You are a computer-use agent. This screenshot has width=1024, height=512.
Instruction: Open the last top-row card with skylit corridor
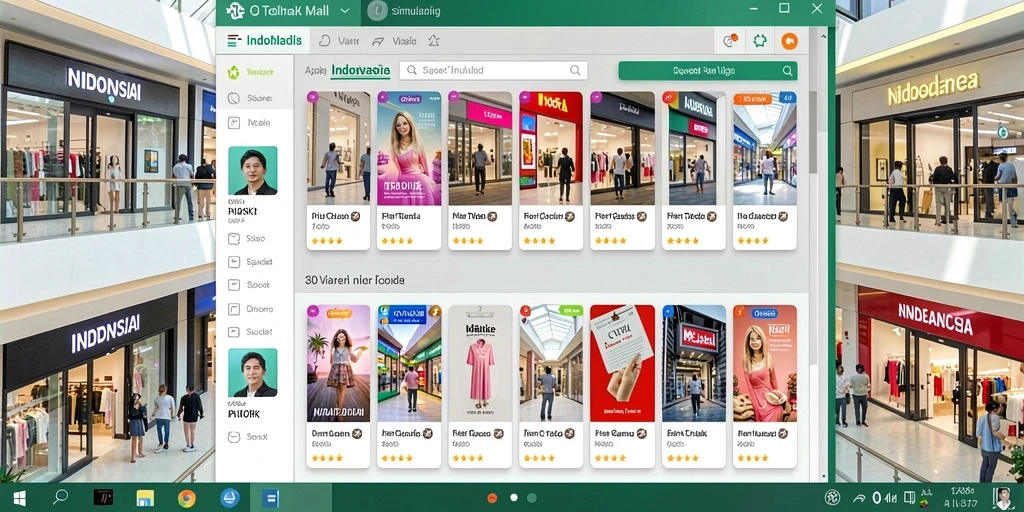click(765, 170)
